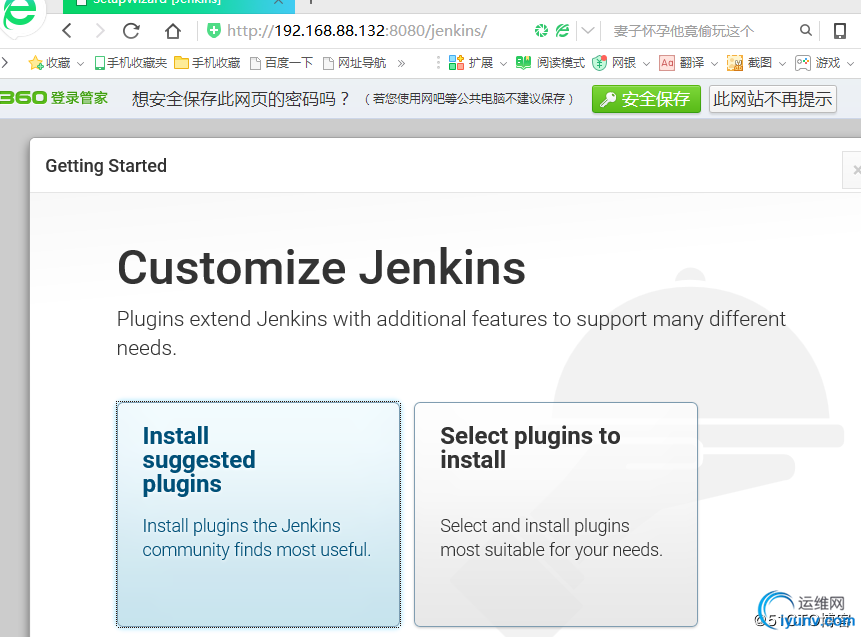Open the browser home page icon
Image resolution: width=861 pixels, height=637 pixels.
tap(172, 31)
